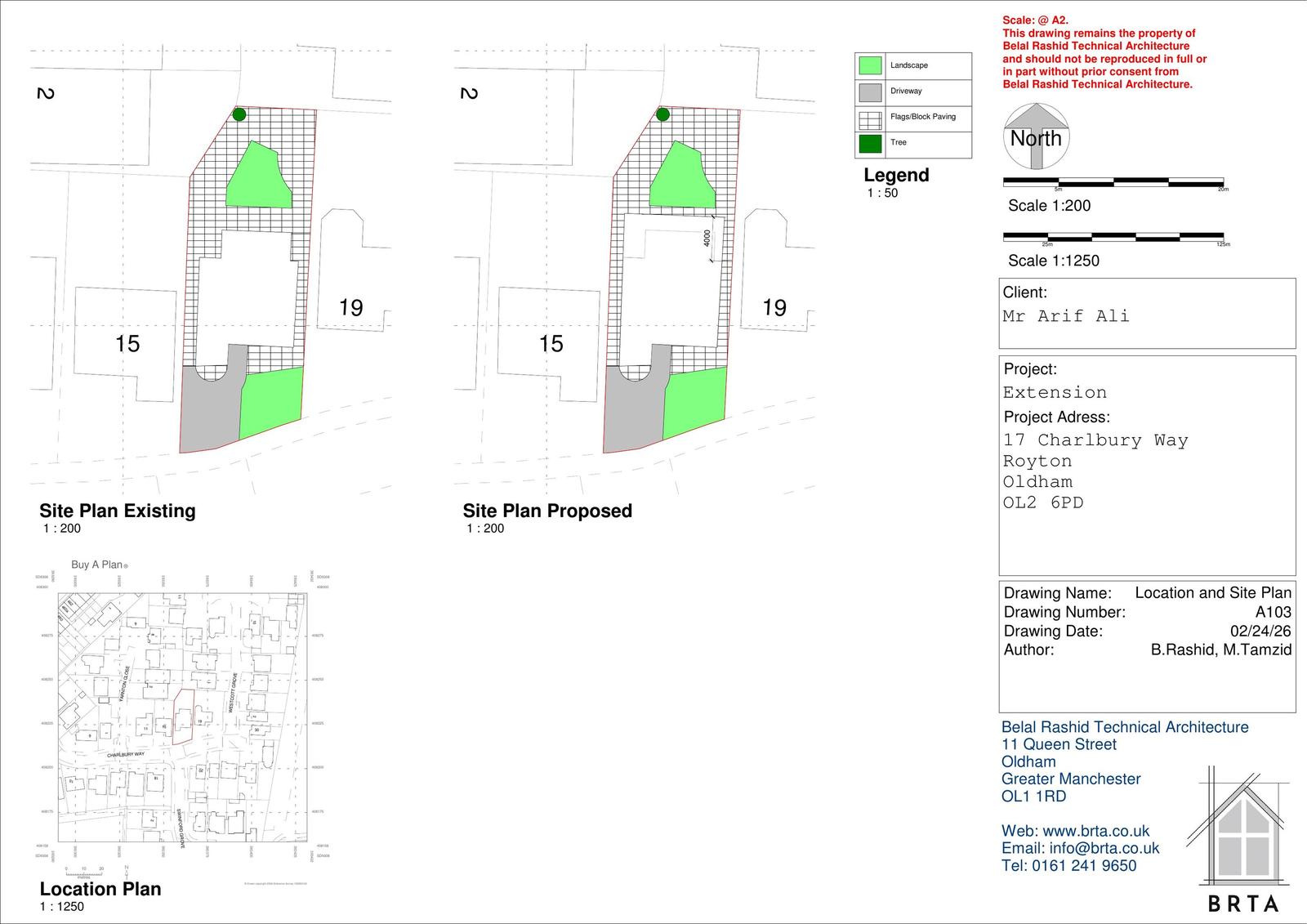Click the drawing number A103
The image size is (1307, 924).
(1273, 612)
